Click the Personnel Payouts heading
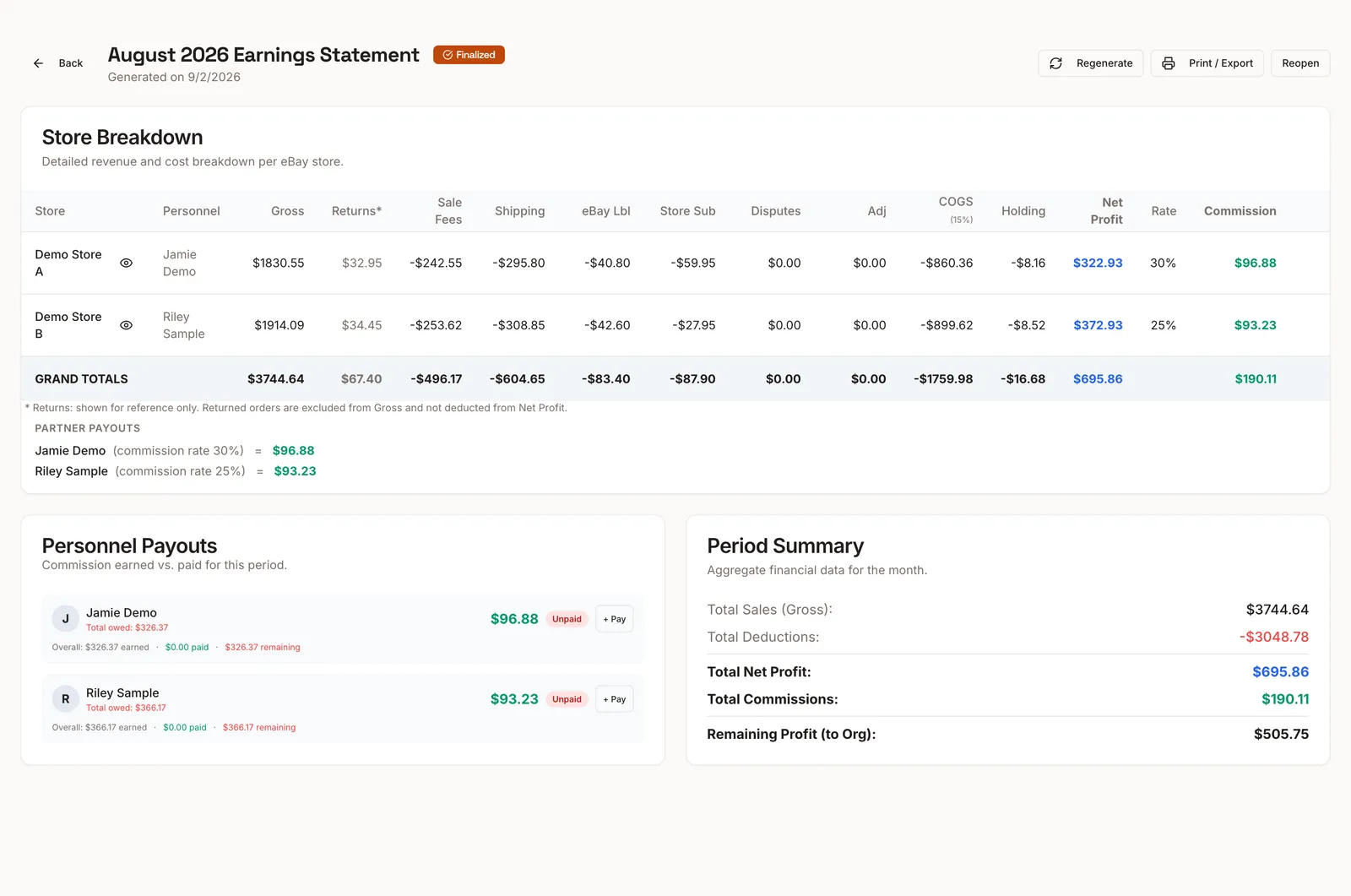This screenshot has width=1351, height=896. click(129, 546)
